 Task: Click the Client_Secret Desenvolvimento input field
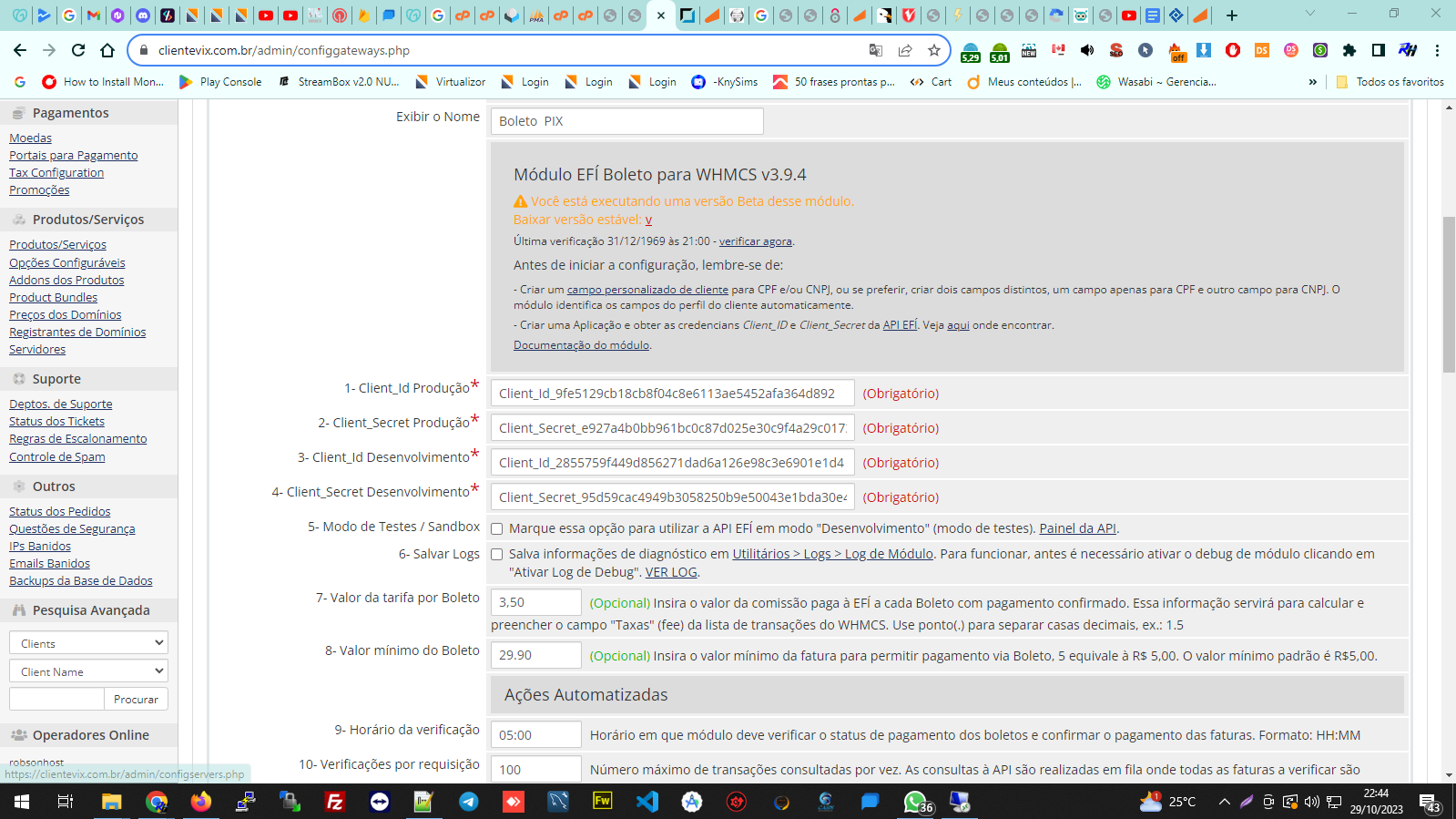click(x=673, y=497)
